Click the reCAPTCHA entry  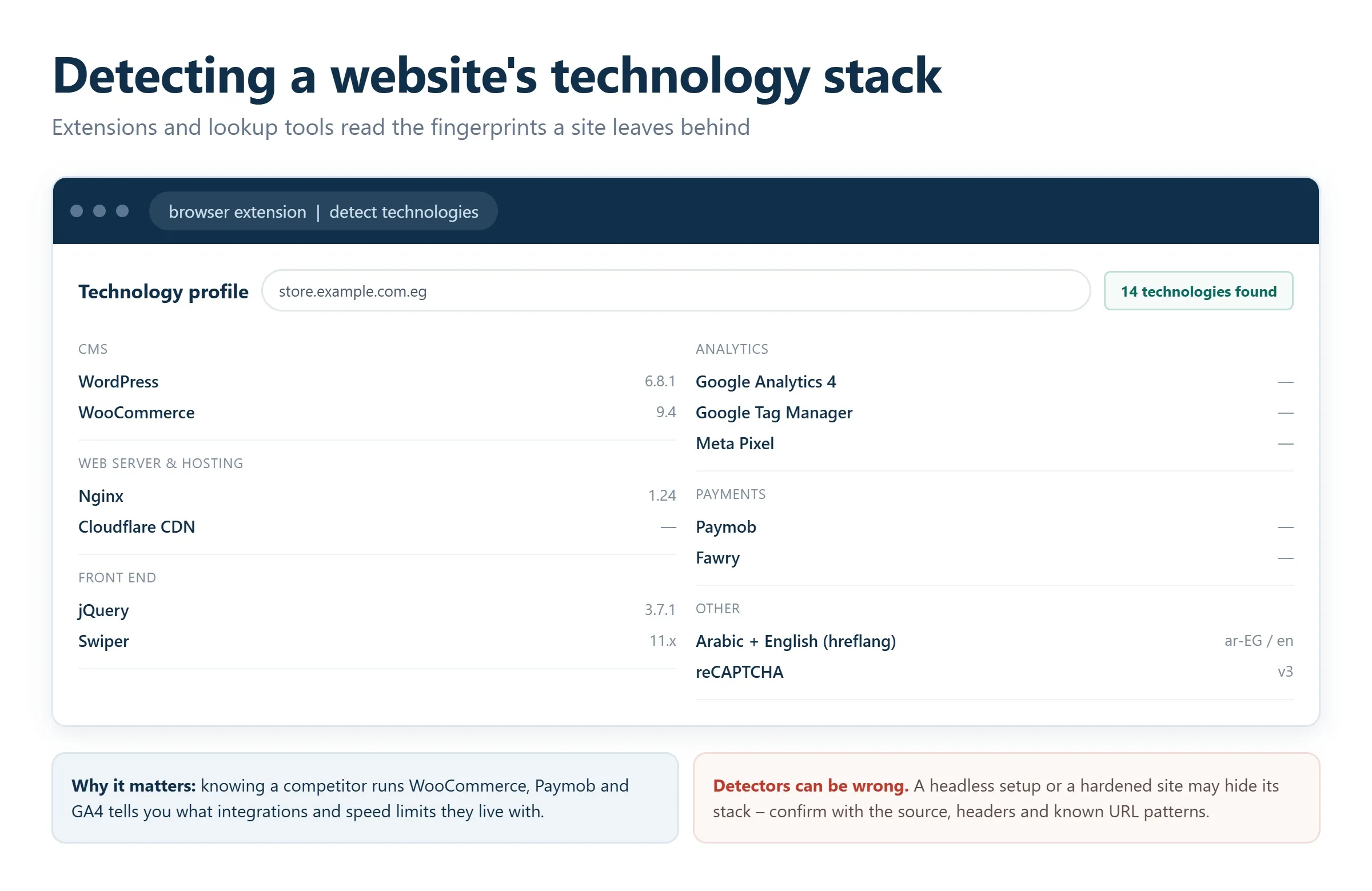pos(994,672)
